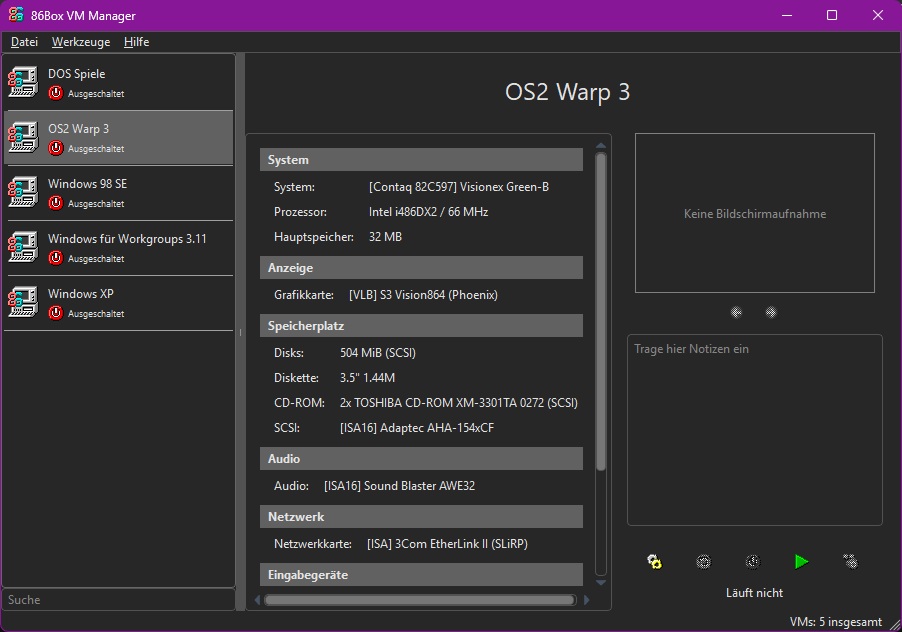Click the computer icon beside DOS Spiele

click(x=22, y=82)
